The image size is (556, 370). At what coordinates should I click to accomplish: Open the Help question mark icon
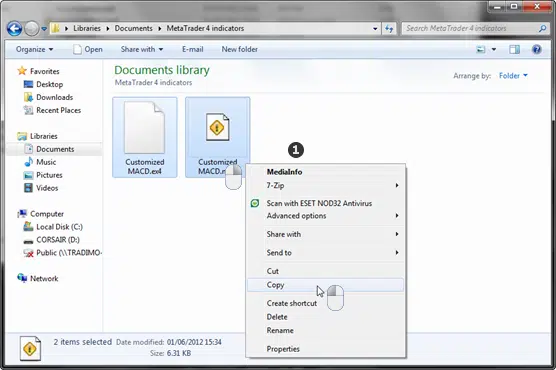[x=536, y=49]
